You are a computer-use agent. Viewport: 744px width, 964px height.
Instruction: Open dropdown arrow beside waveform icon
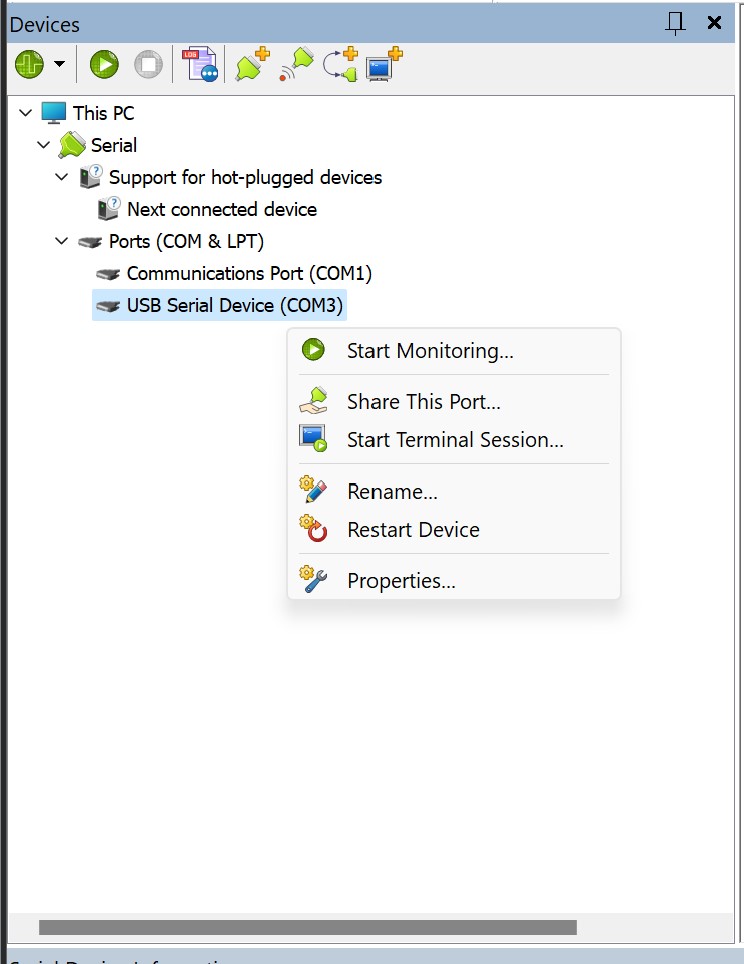click(59, 66)
